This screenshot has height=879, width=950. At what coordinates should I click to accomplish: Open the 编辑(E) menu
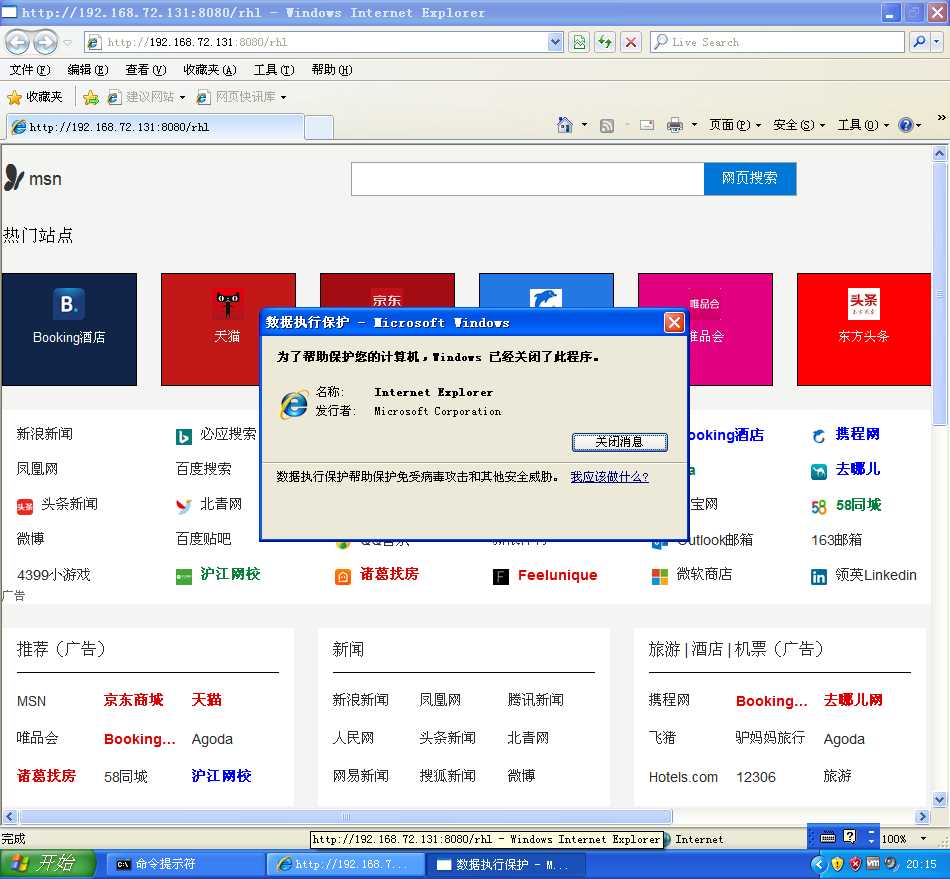point(88,70)
